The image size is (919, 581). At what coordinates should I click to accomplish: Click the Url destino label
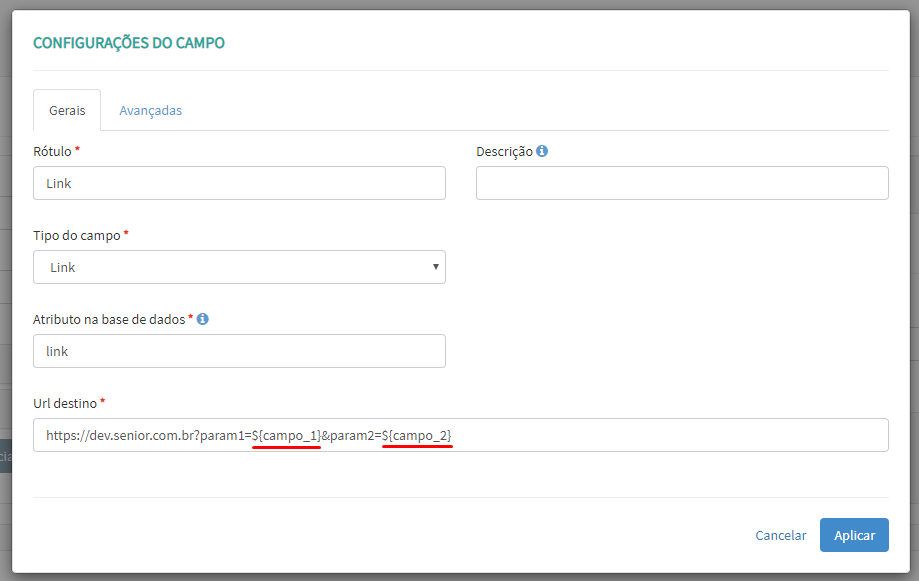pyautogui.click(x=65, y=403)
